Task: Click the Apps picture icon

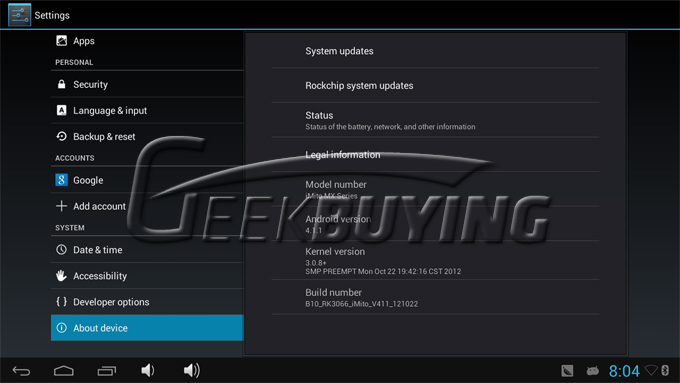Action: tap(62, 41)
